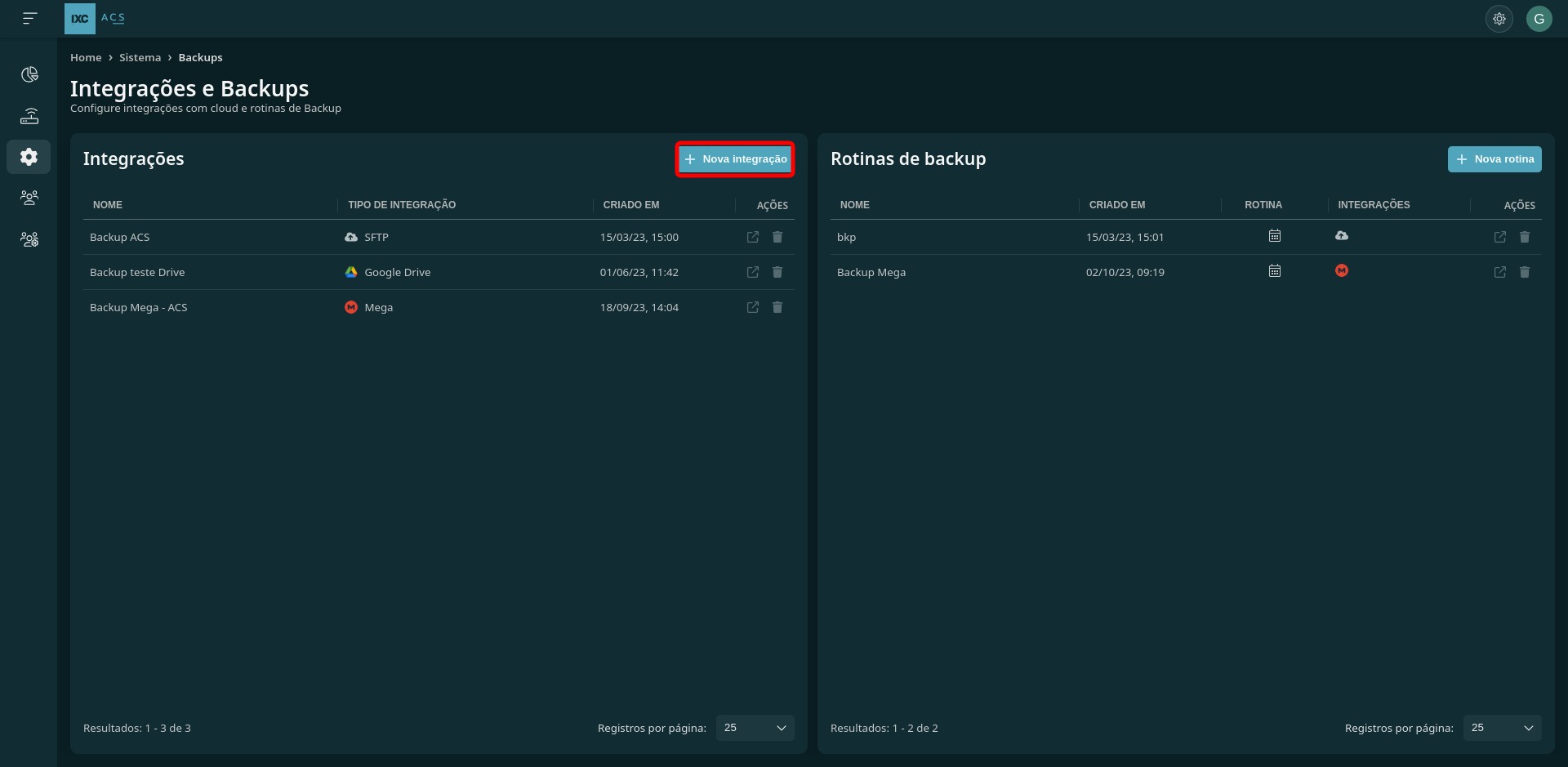Click the Google Drive type icon

[x=351, y=272]
